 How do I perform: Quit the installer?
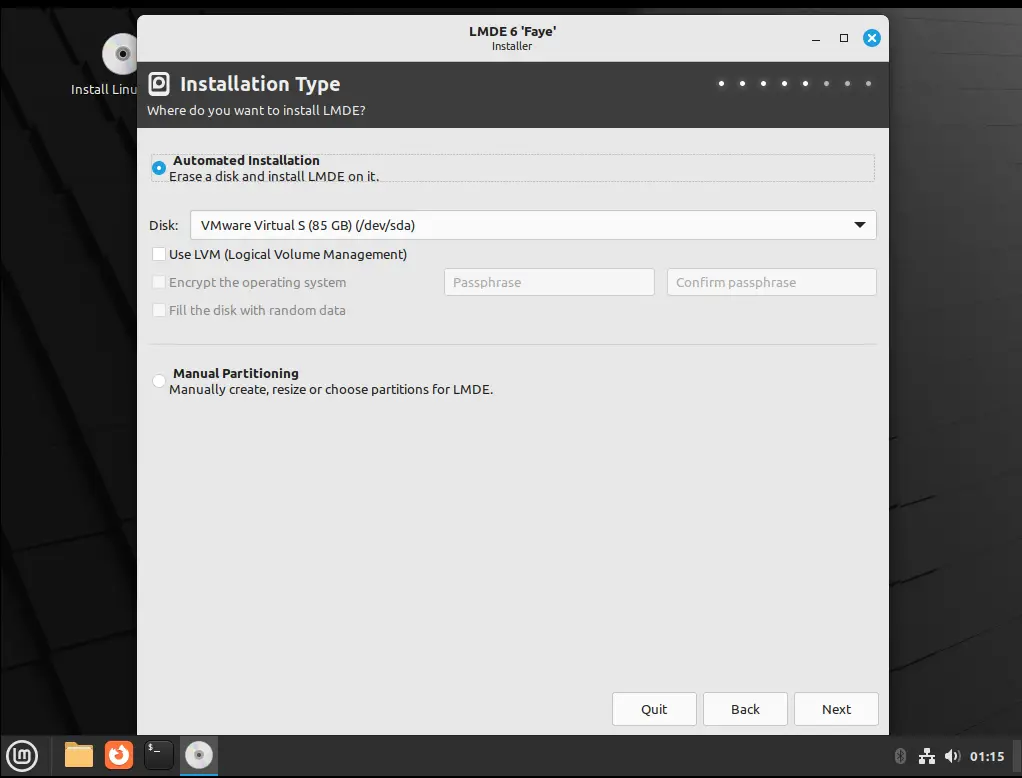(x=654, y=709)
